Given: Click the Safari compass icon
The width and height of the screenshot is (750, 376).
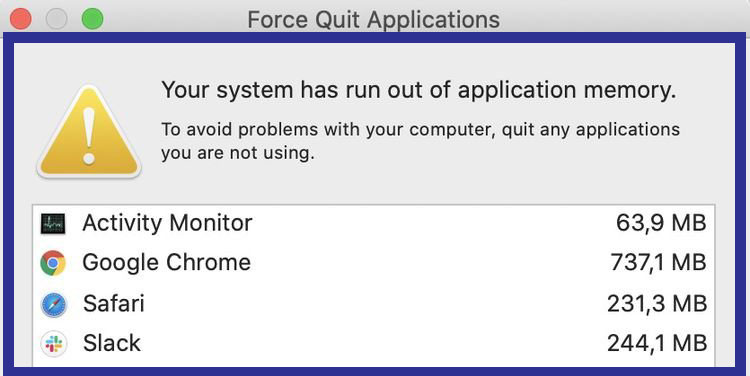Looking at the screenshot, I should pos(53,304).
